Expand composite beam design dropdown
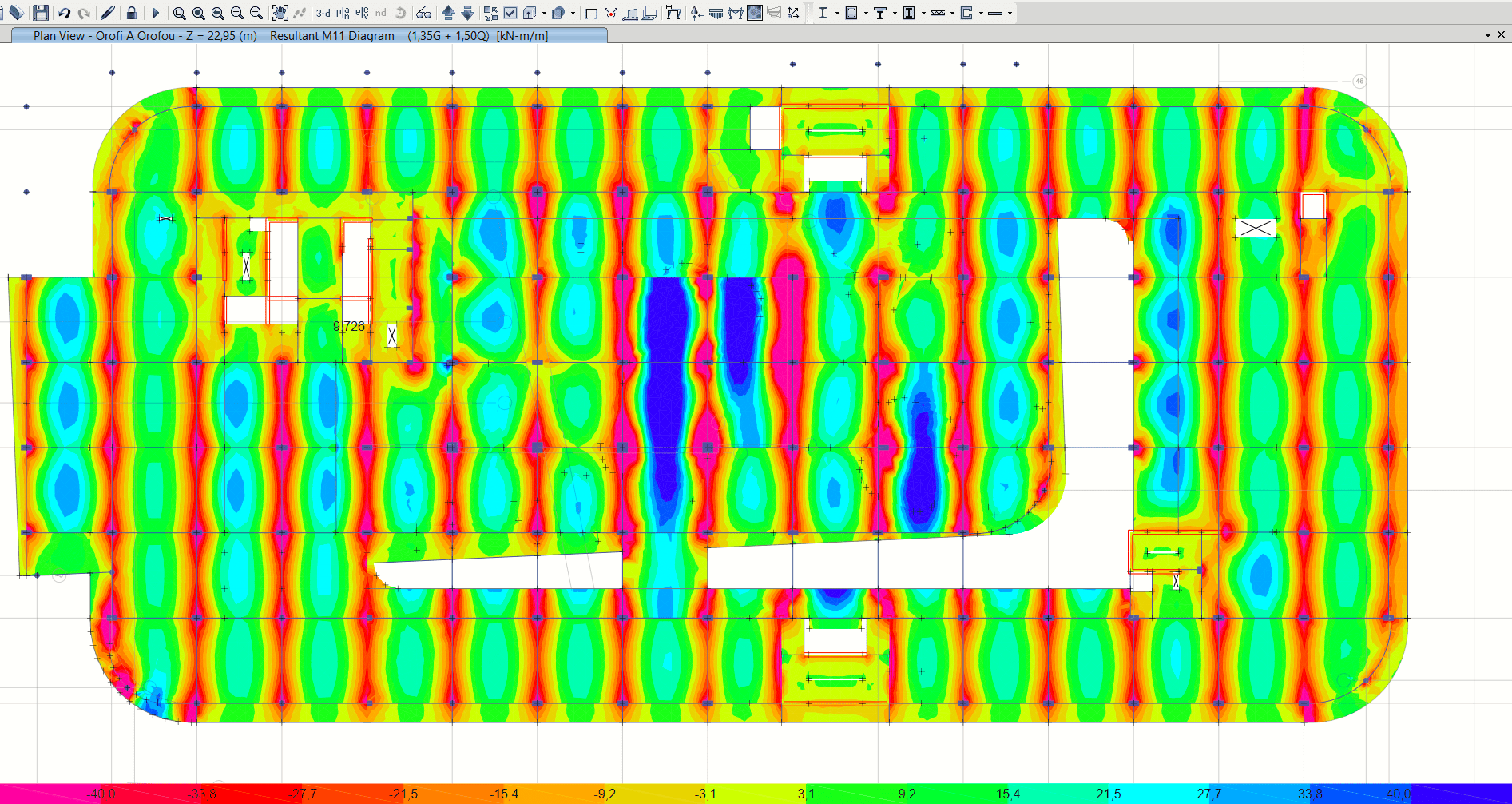Viewport: 1512px width, 804px height. click(895, 13)
